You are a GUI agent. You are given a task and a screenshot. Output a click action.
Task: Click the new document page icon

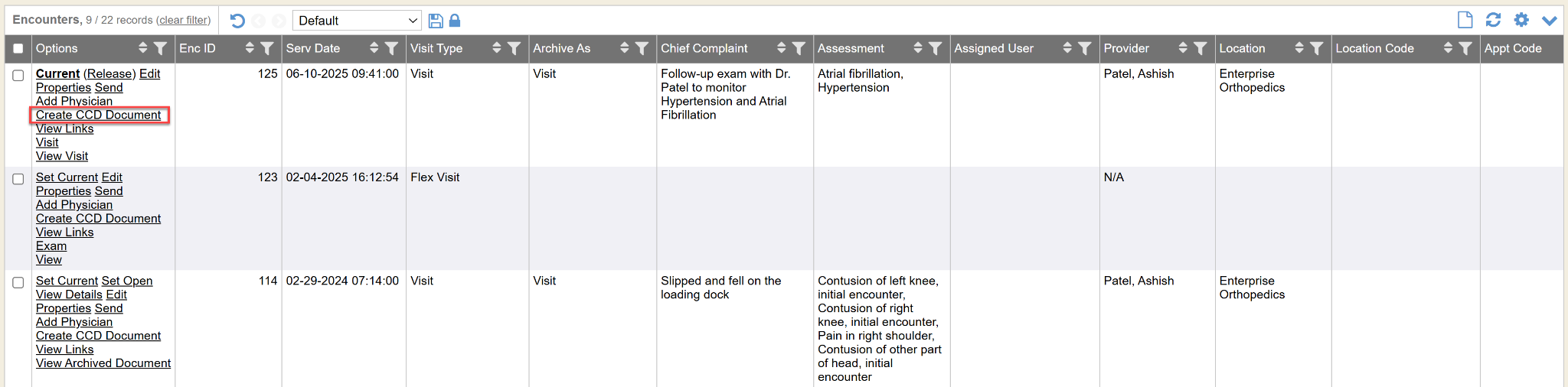(1465, 20)
